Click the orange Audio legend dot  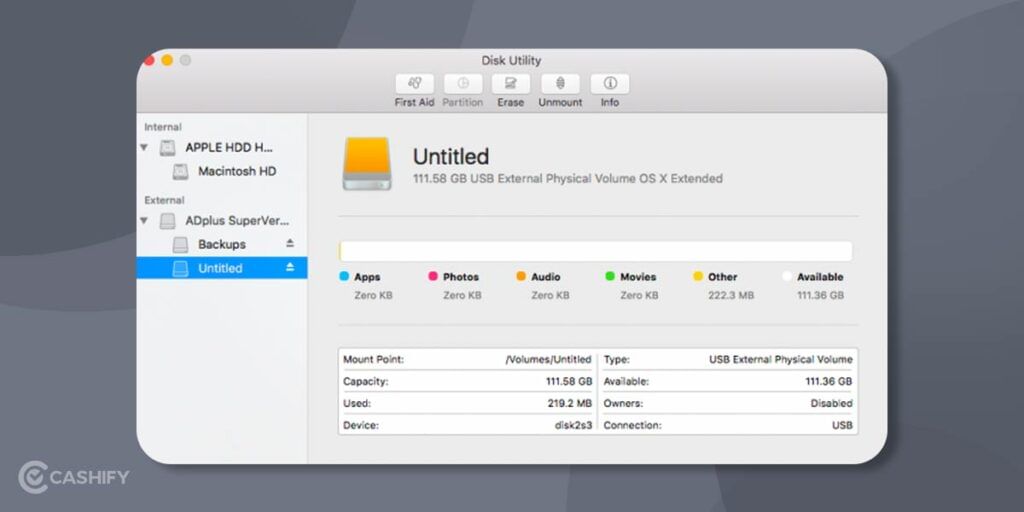pyautogui.click(x=521, y=276)
